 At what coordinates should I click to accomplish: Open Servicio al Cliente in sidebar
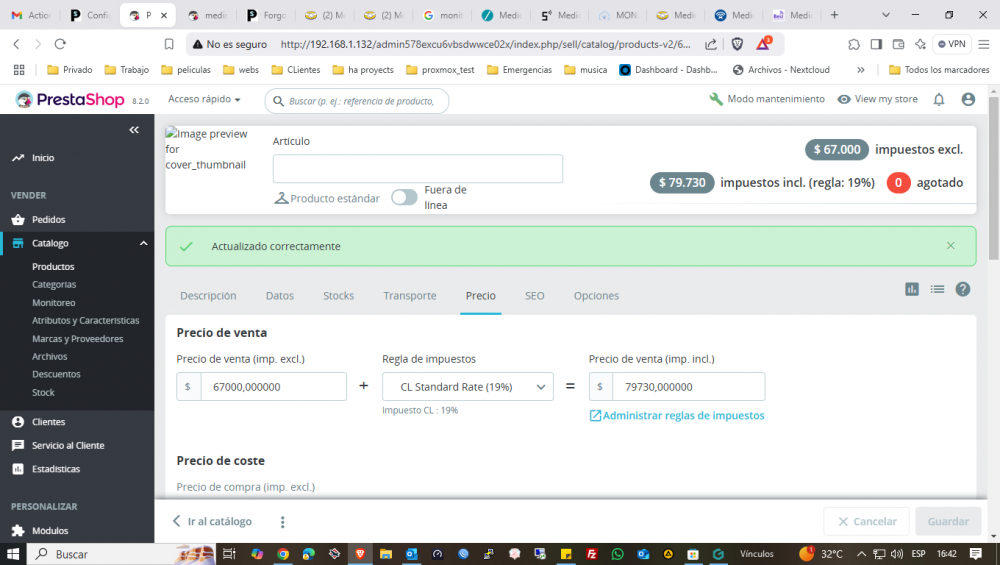[68, 446]
